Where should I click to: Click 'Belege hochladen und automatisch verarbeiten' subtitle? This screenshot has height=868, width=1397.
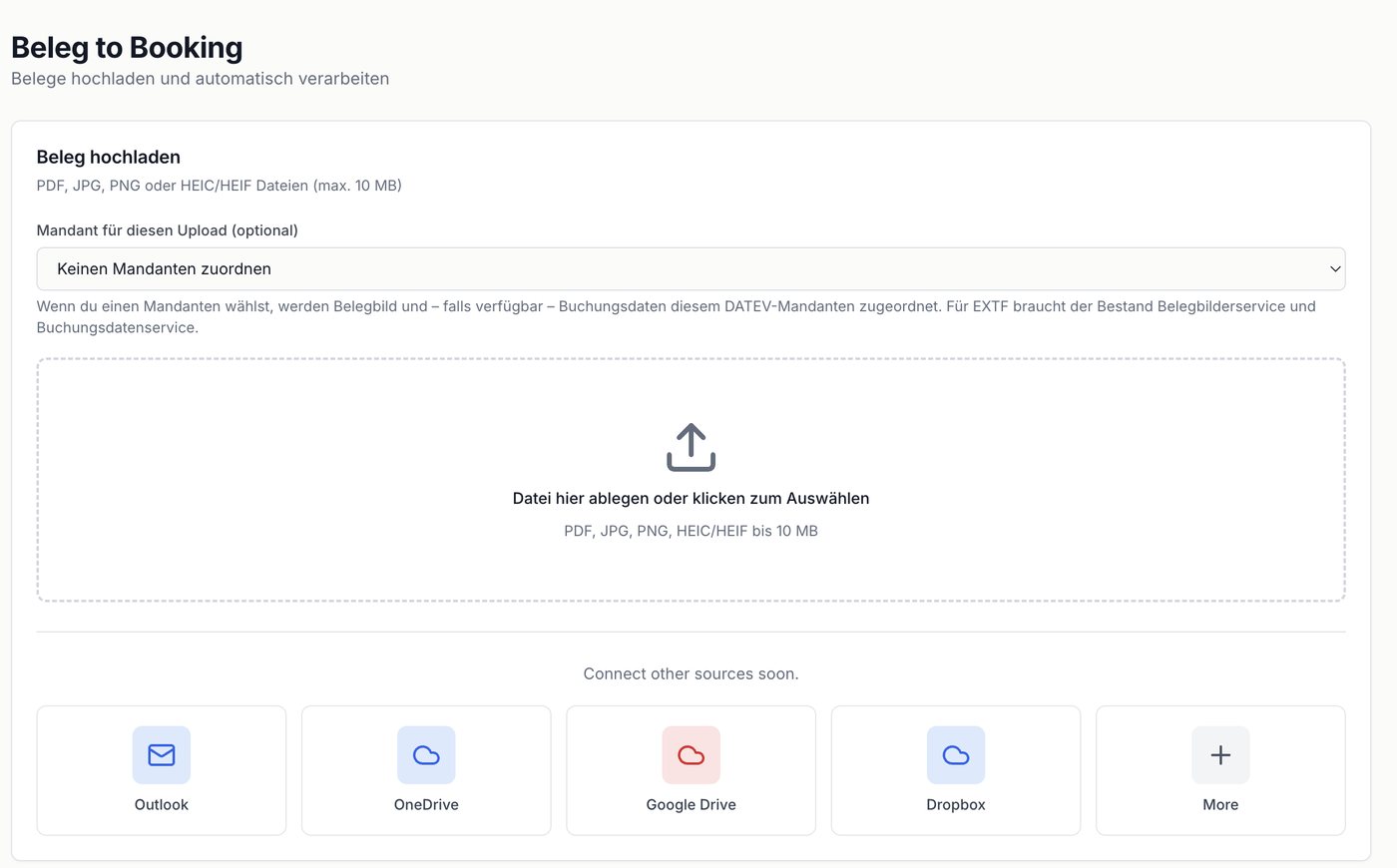pyautogui.click(x=200, y=79)
